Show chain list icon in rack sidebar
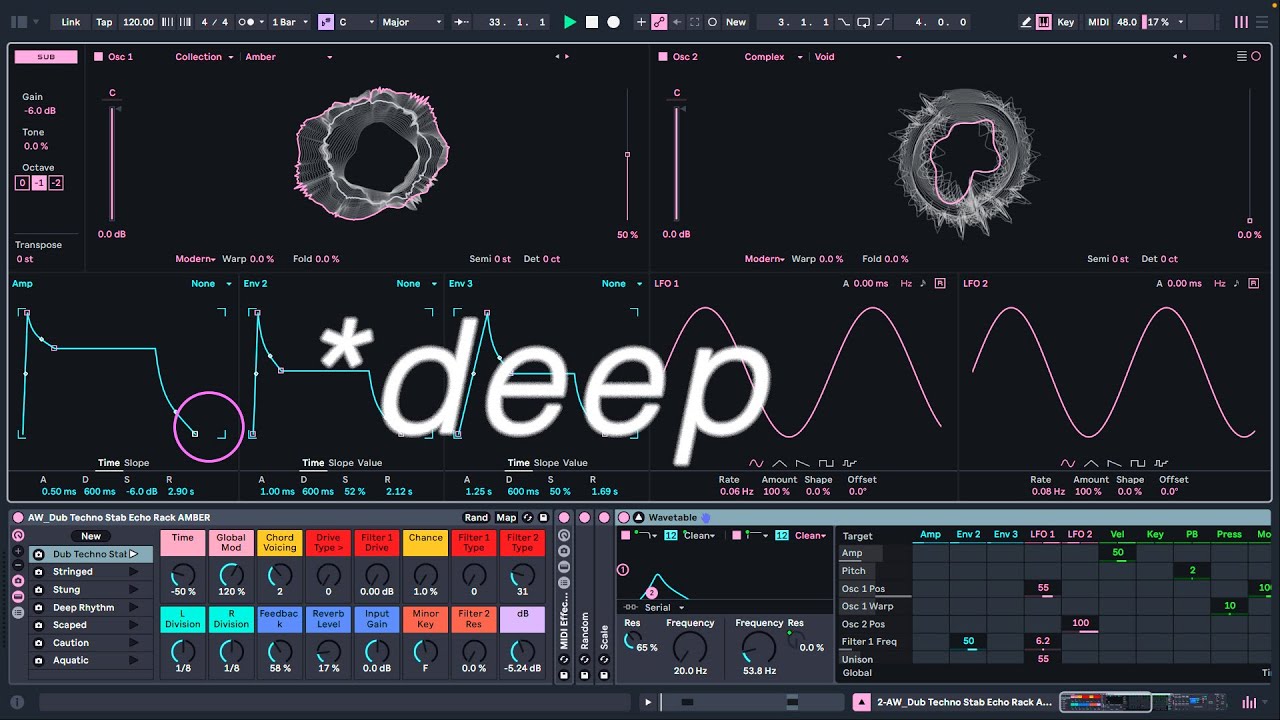This screenshot has height=720, width=1280. point(18,612)
